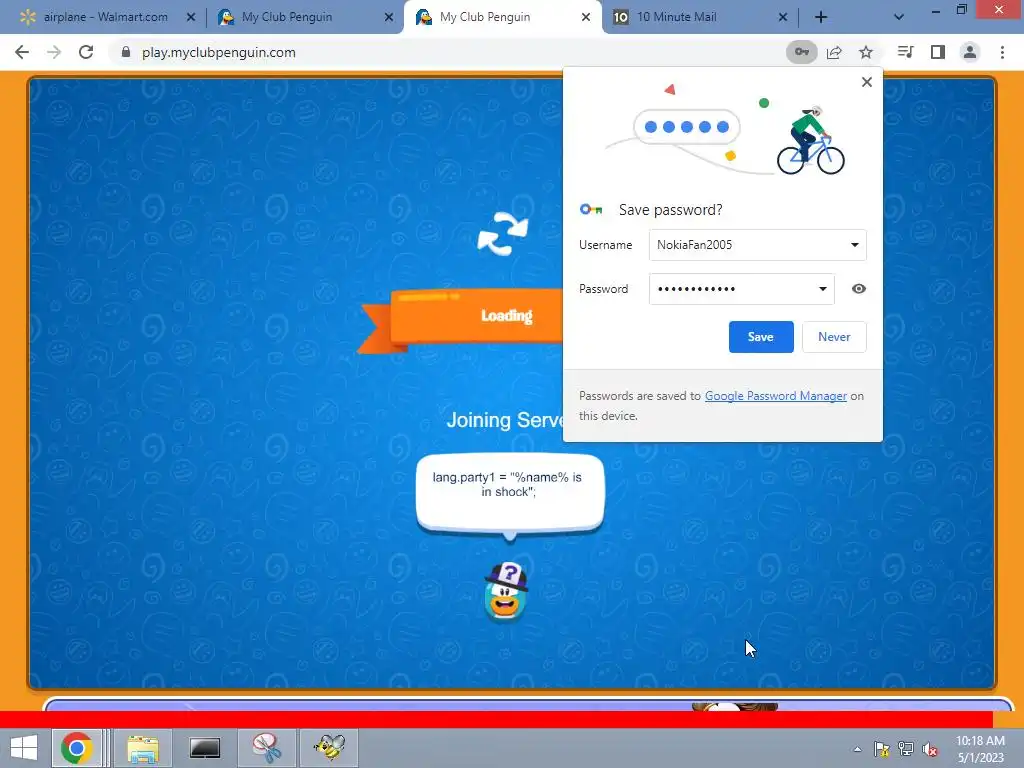Choose Never for saving password
This screenshot has width=1024, height=768.
tap(834, 337)
